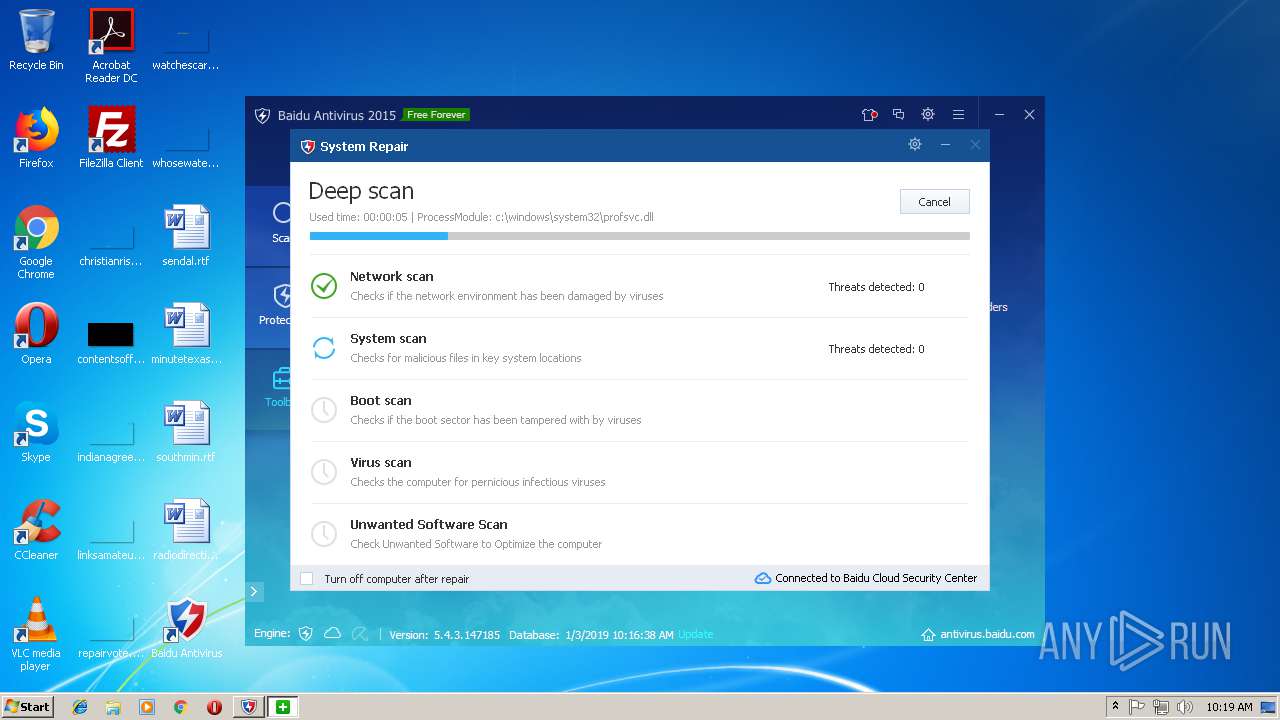This screenshot has width=1280, height=720.
Task: Click the deep scan progress bar
Action: point(639,236)
